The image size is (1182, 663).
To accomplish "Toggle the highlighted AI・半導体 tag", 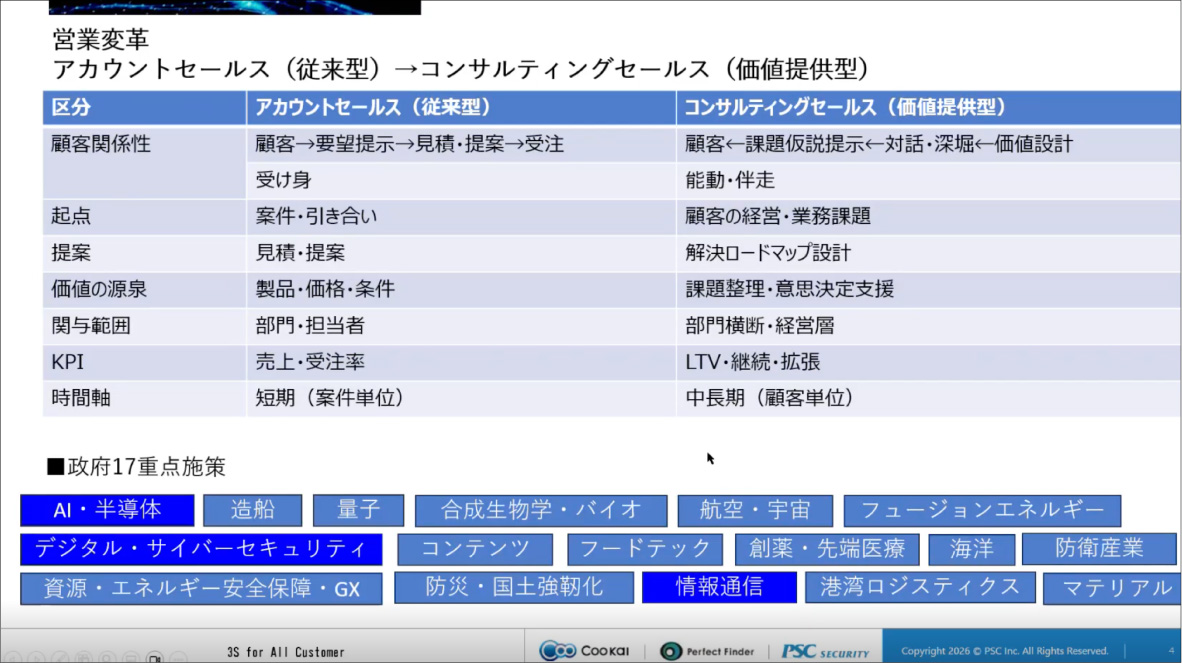I will point(109,510).
